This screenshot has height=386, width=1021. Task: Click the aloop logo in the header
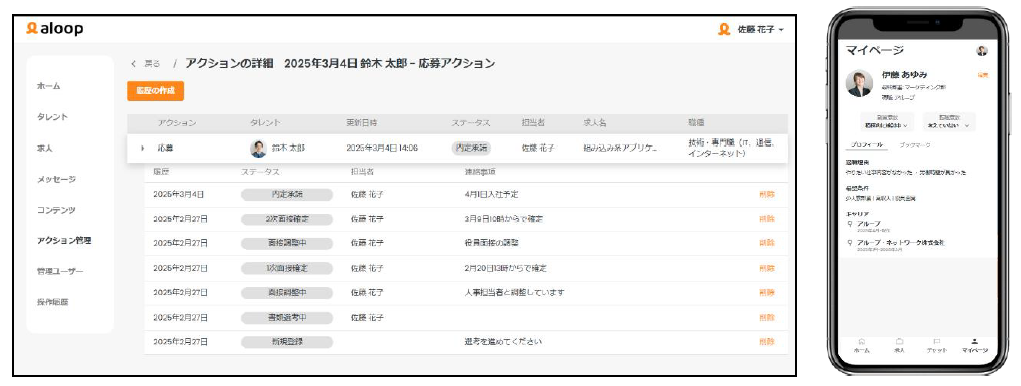point(55,29)
